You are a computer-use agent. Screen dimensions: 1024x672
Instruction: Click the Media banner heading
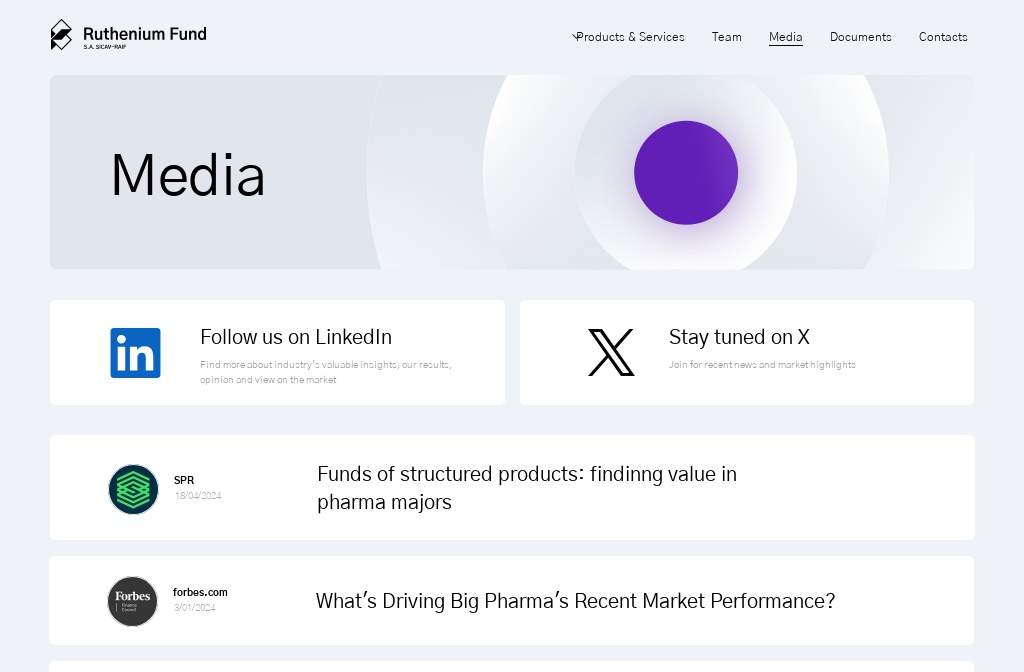pos(188,175)
